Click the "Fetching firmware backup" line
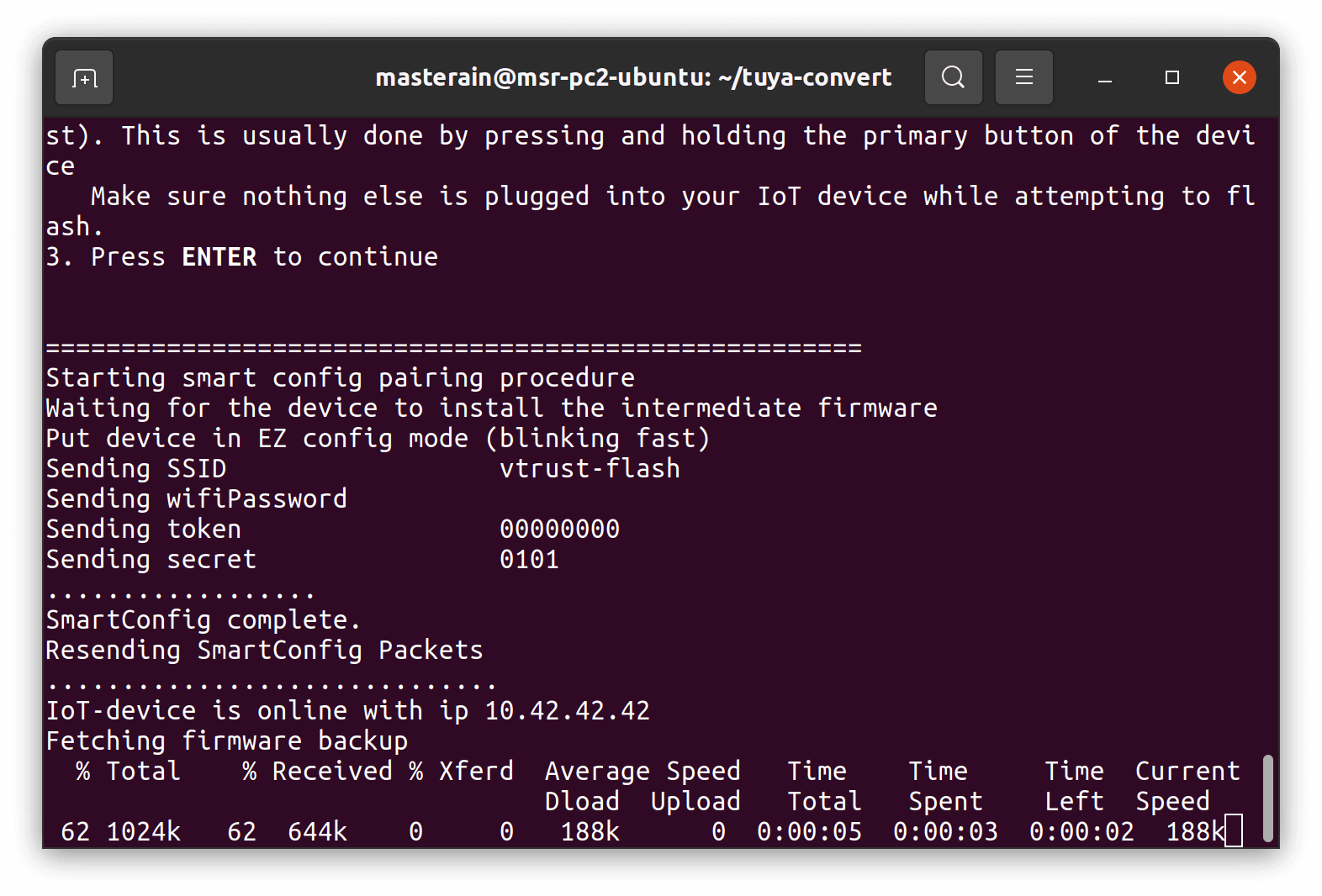This screenshot has width=1322, height=896. (226, 741)
